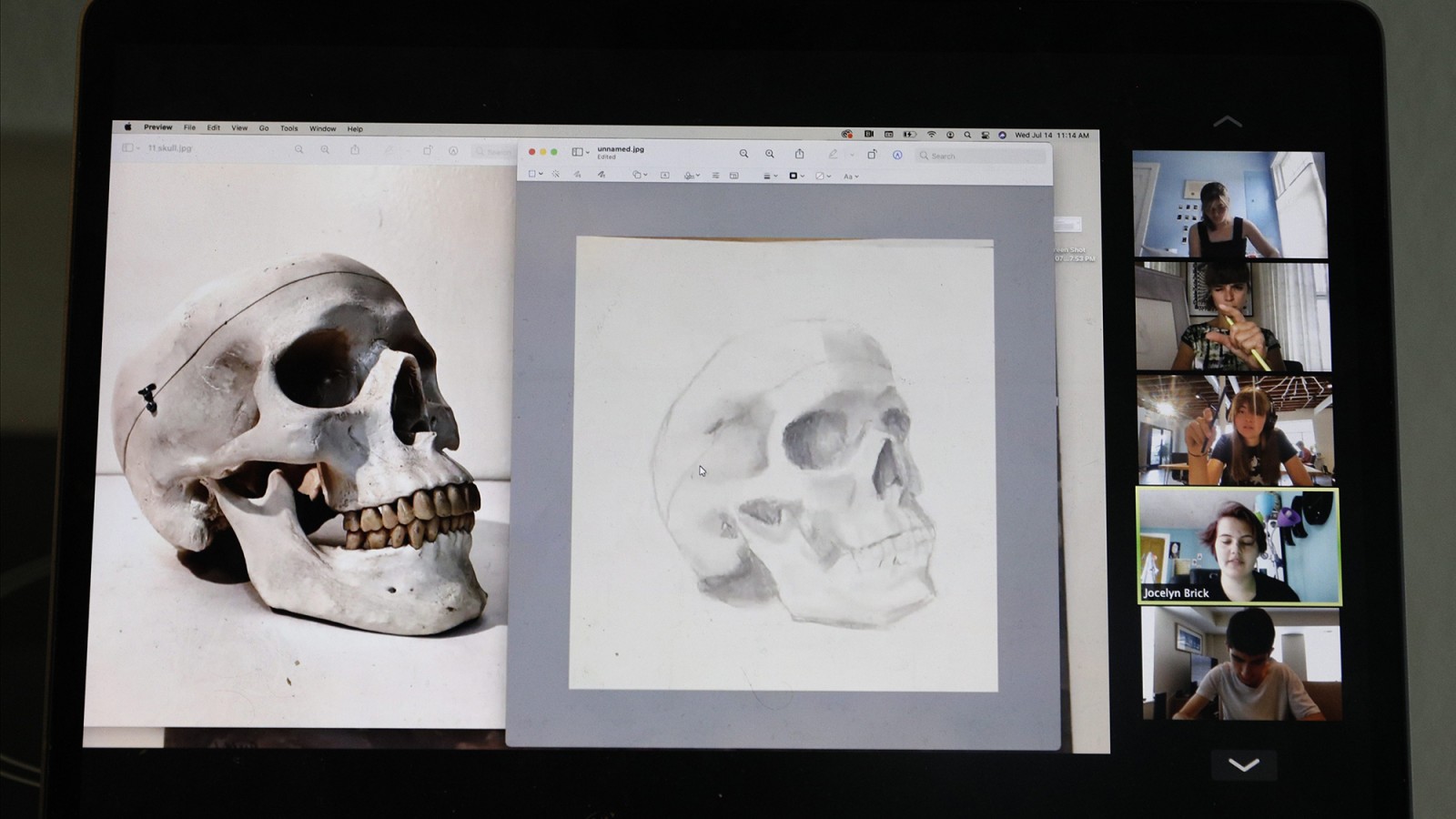The width and height of the screenshot is (1456, 819).
Task: Open Share menu for unnamed.jpg
Action: [x=799, y=155]
